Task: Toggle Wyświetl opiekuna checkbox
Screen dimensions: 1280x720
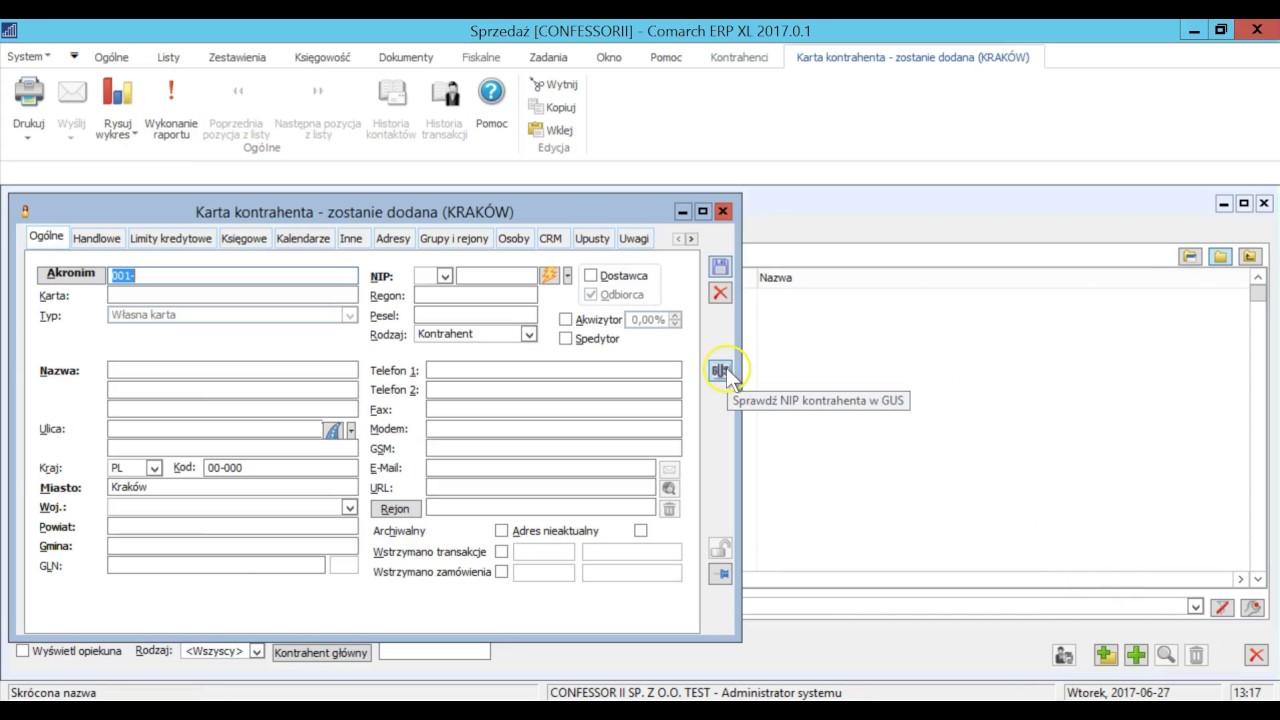Action: click(x=23, y=651)
